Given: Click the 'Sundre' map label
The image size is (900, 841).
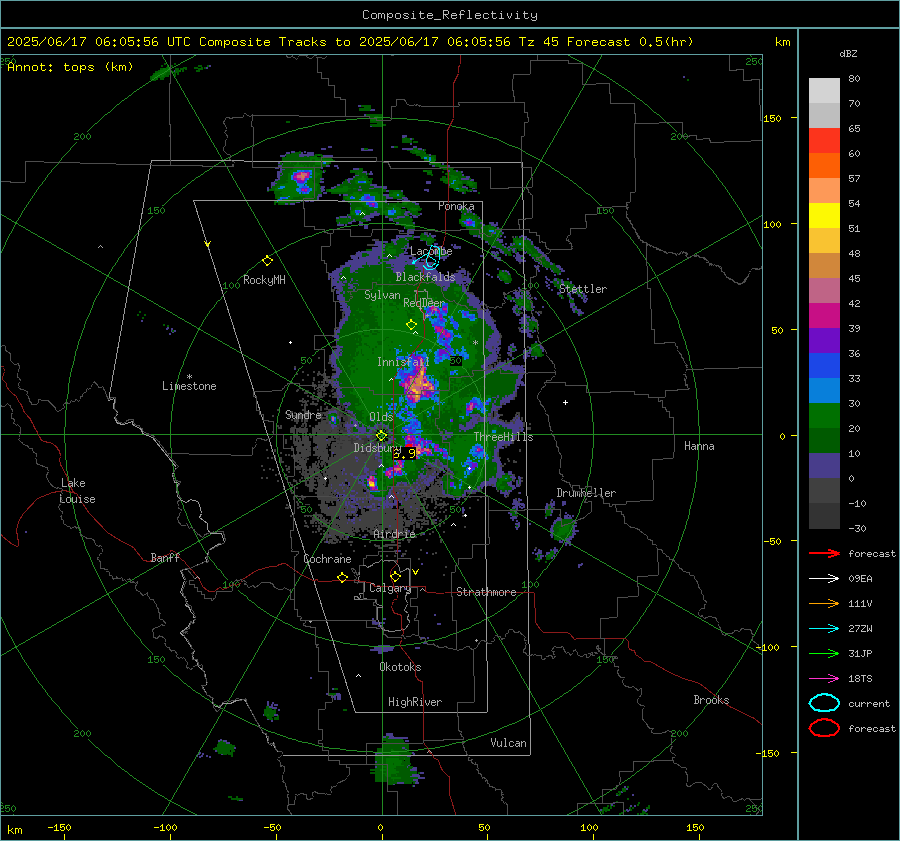Looking at the screenshot, I should (303, 414).
